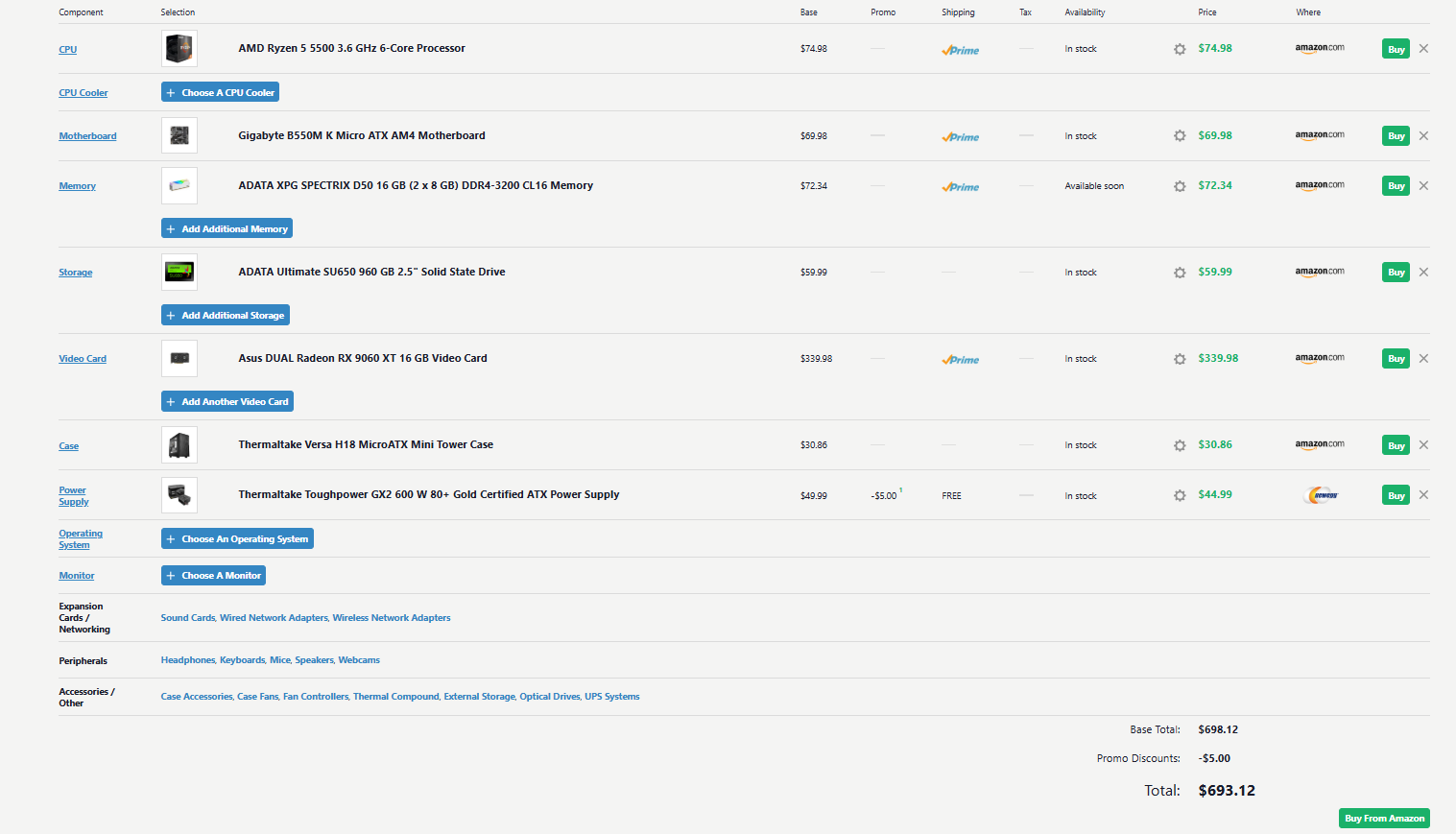This screenshot has width=1456, height=834.
Task: Open price settings gear for ADATA SU650 storage
Action: tap(1180, 273)
